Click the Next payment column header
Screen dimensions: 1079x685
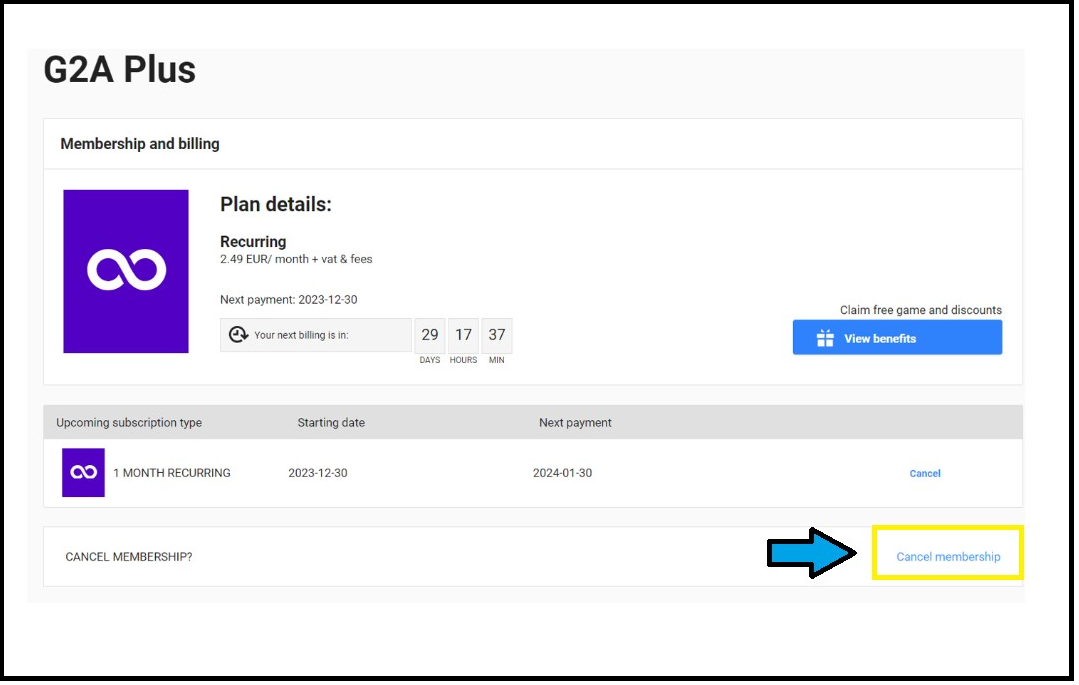pyautogui.click(x=575, y=423)
